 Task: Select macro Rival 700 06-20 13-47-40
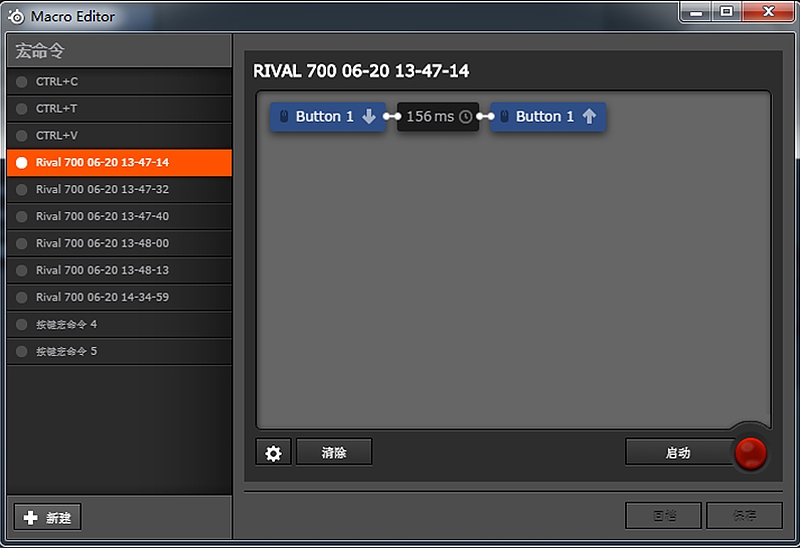click(x=119, y=217)
